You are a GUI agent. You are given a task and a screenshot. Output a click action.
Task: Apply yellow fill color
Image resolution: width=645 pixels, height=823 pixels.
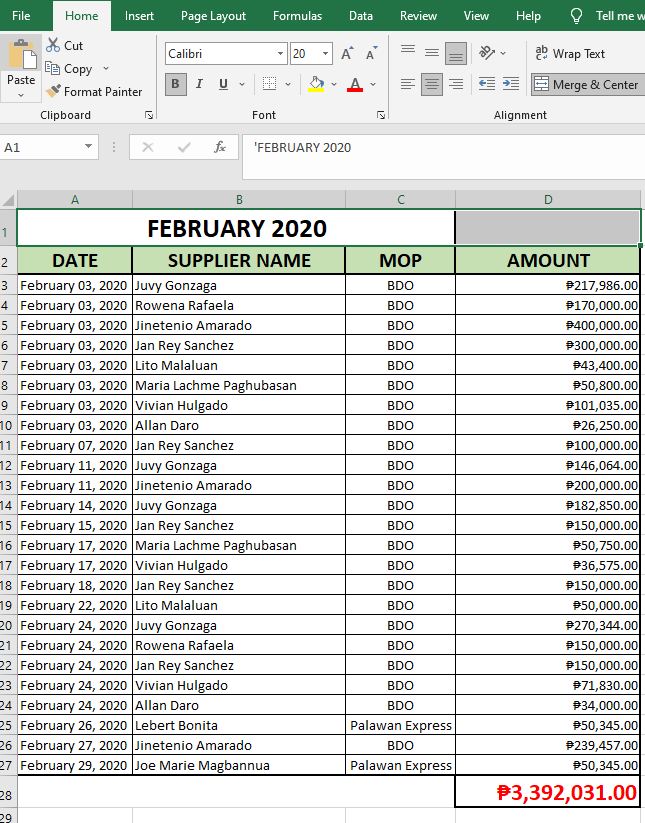(x=316, y=84)
